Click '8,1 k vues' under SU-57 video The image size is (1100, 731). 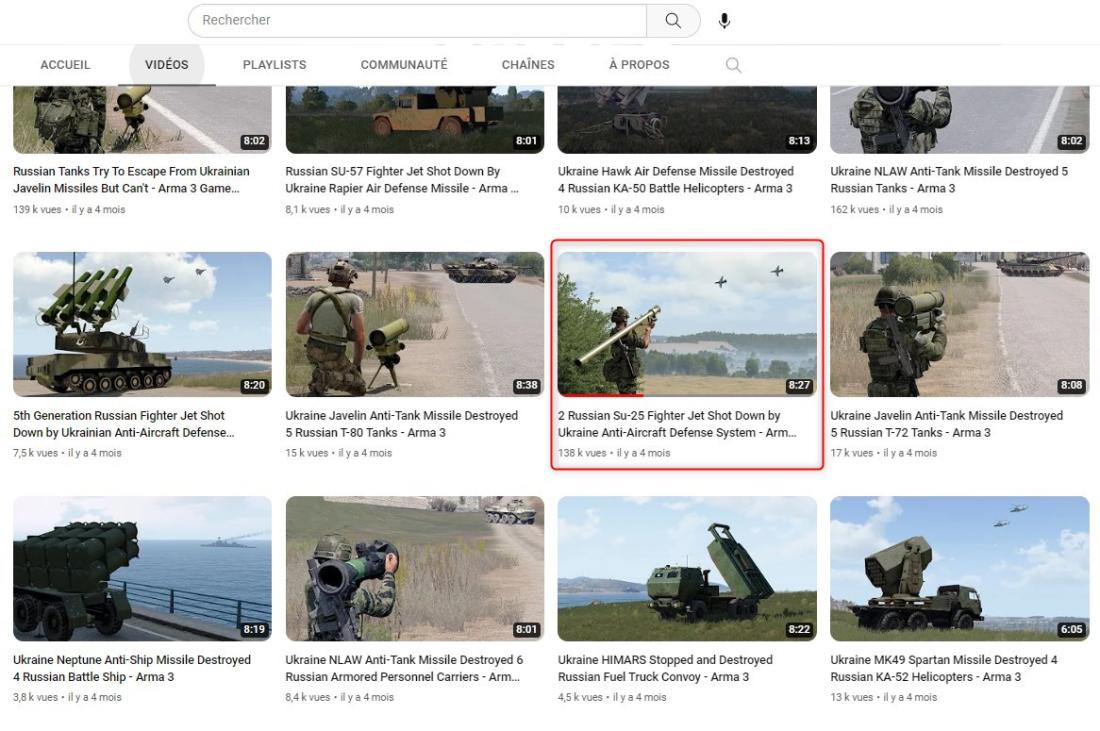(x=308, y=209)
